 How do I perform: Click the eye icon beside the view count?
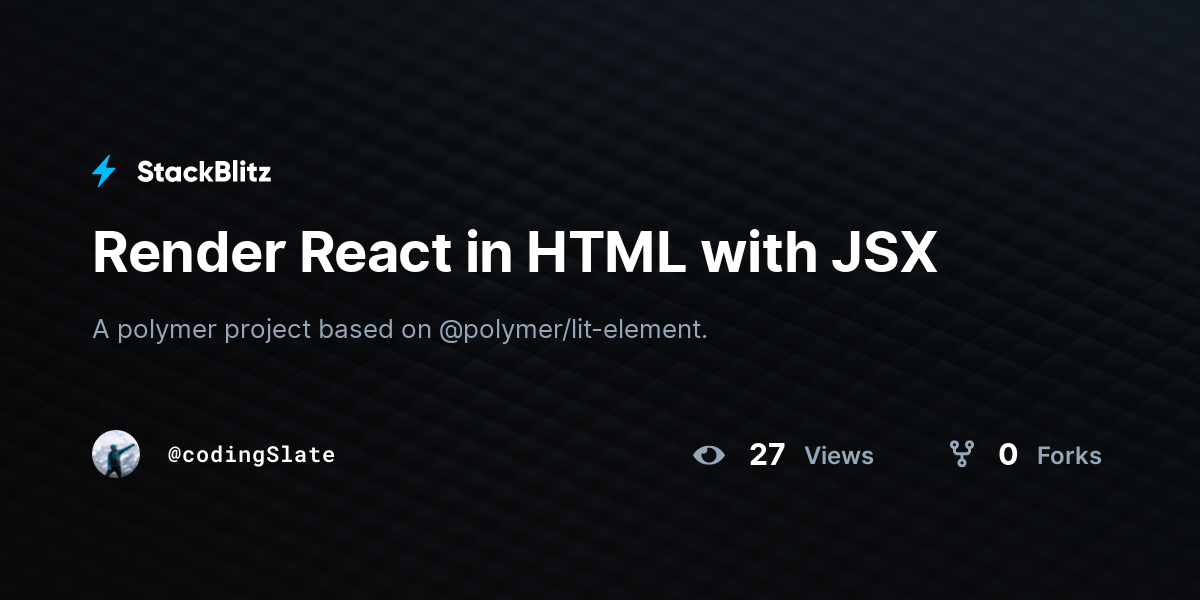[709, 456]
